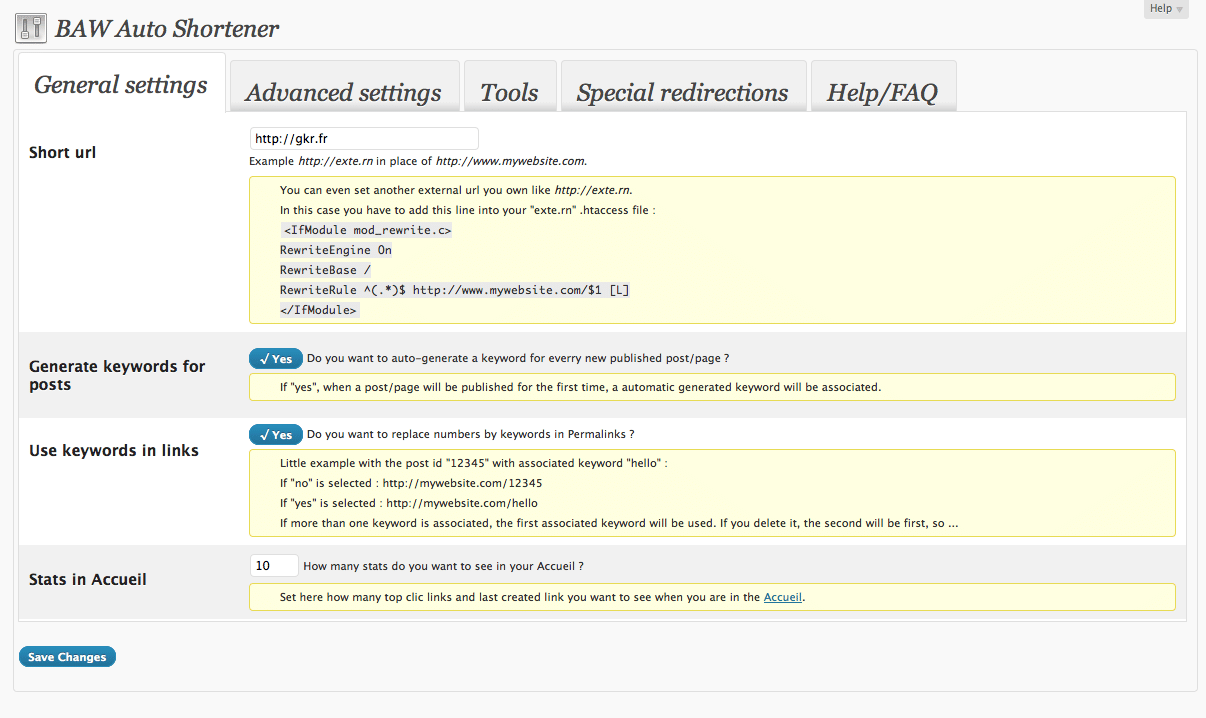
Task: Click the Save Changes button
Action: pos(67,657)
